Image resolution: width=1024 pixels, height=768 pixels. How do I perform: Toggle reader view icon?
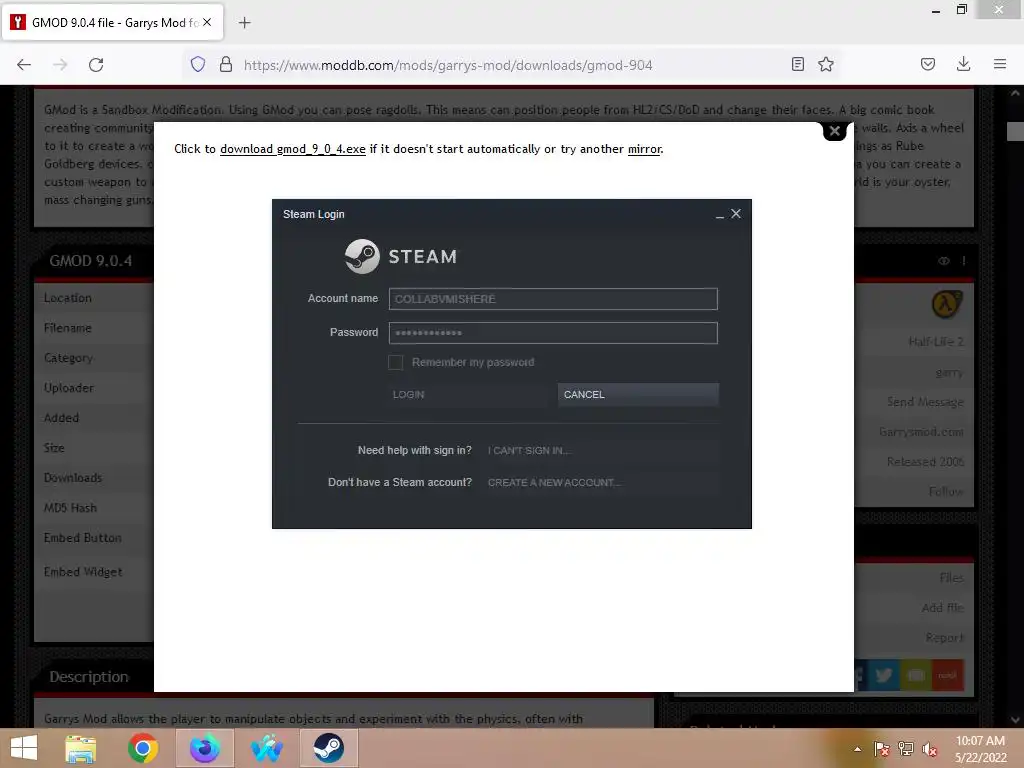797,64
